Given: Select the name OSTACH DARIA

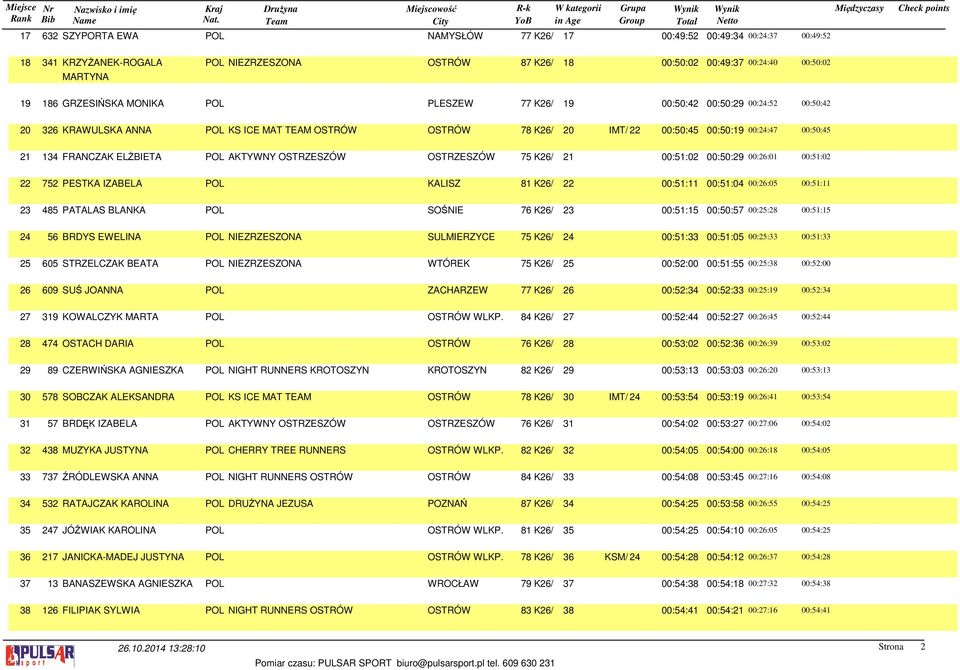Looking at the screenshot, I should click(x=98, y=344).
